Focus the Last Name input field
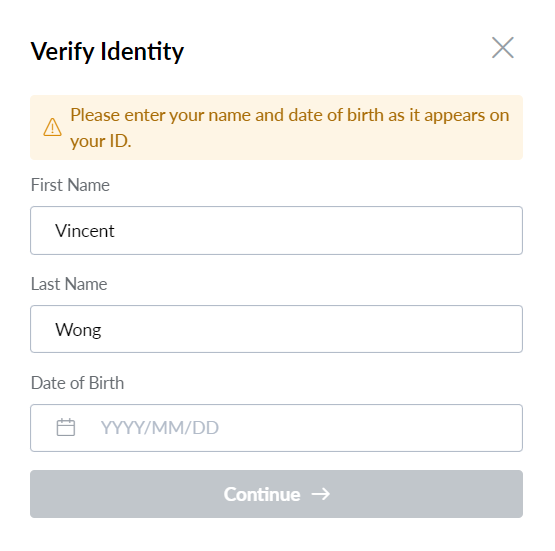 [x=276, y=329]
